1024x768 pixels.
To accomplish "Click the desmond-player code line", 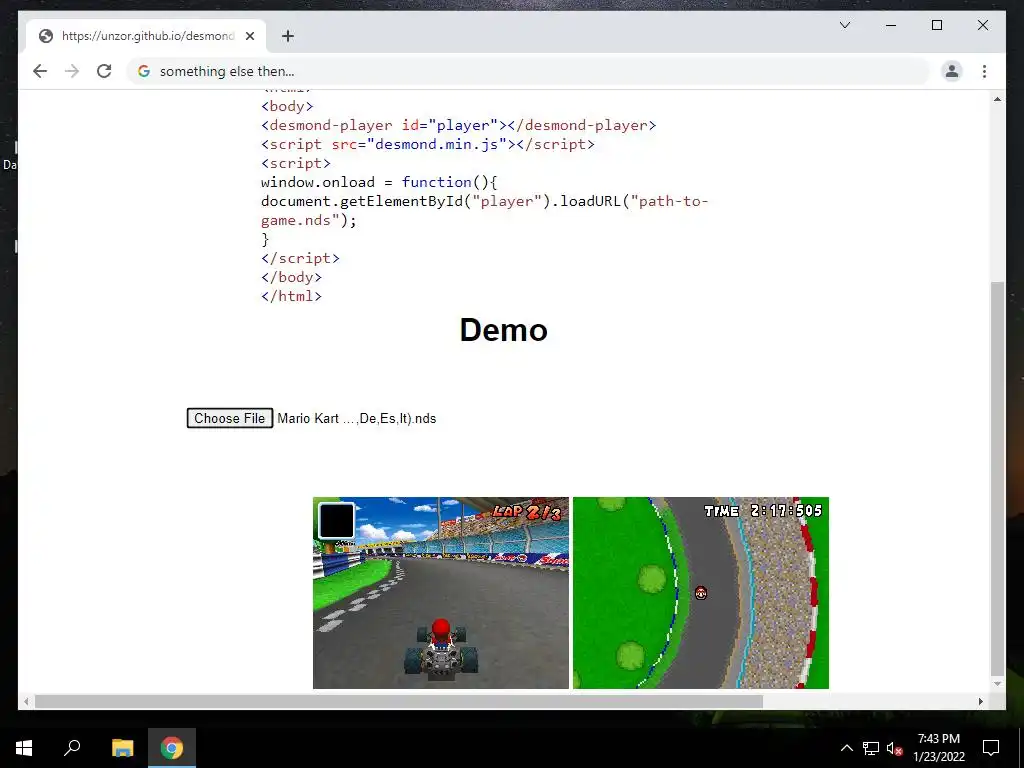I will coord(458,125).
